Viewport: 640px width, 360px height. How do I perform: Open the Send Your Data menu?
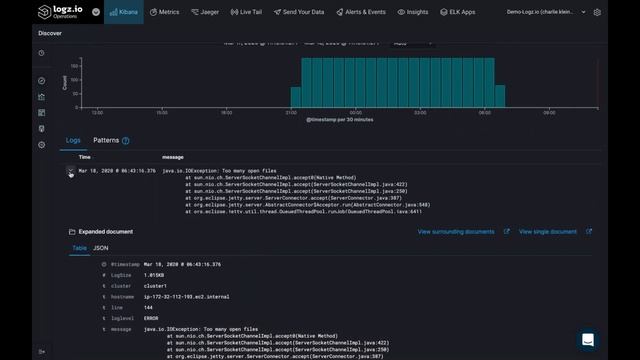tap(299, 12)
